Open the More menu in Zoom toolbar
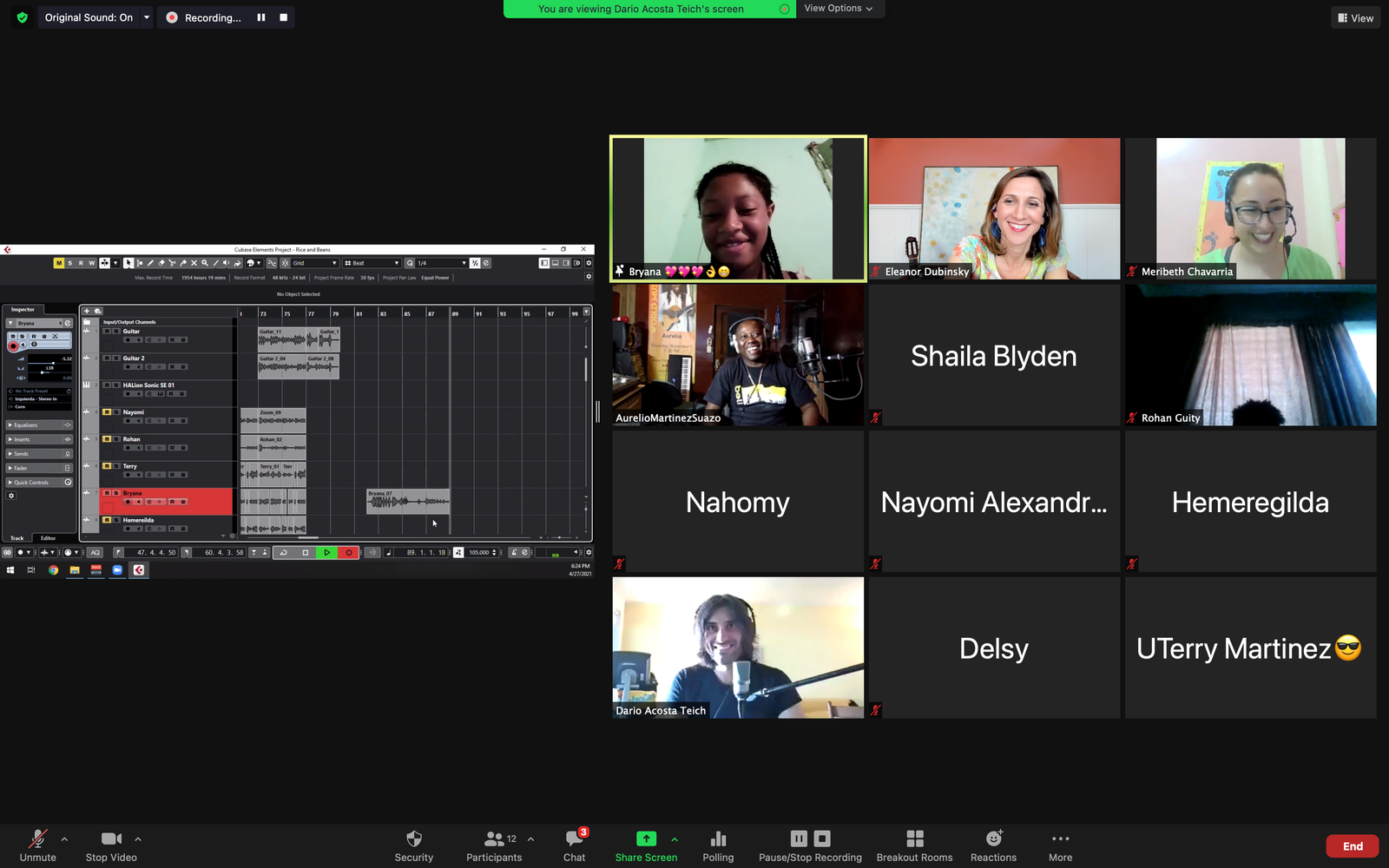The width and height of the screenshot is (1389, 868). (x=1060, y=845)
